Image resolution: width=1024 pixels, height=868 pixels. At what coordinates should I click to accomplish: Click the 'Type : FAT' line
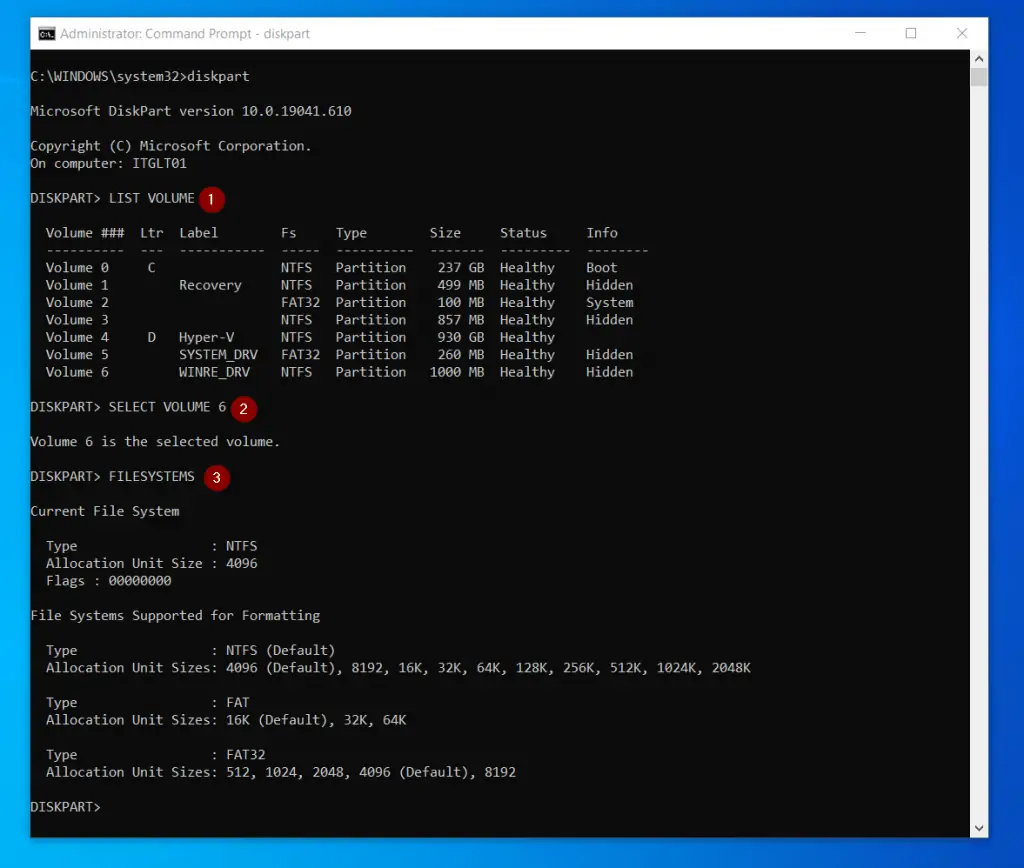click(148, 702)
